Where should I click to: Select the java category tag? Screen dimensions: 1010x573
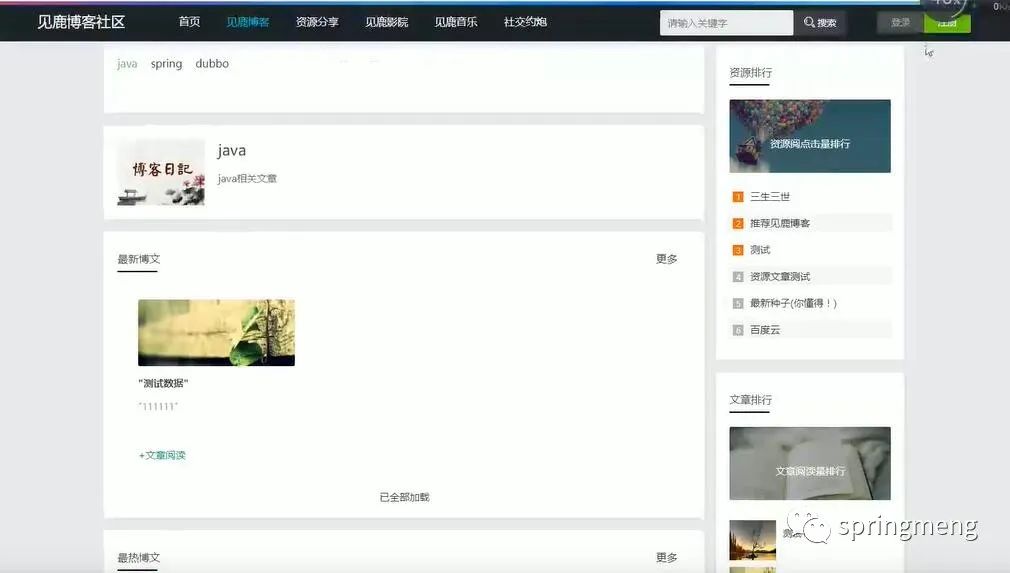coord(127,64)
